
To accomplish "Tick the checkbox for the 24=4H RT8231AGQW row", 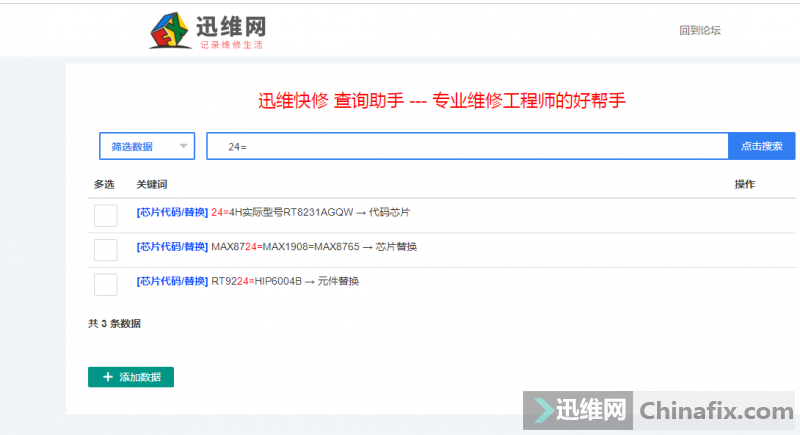I will (x=106, y=215).
